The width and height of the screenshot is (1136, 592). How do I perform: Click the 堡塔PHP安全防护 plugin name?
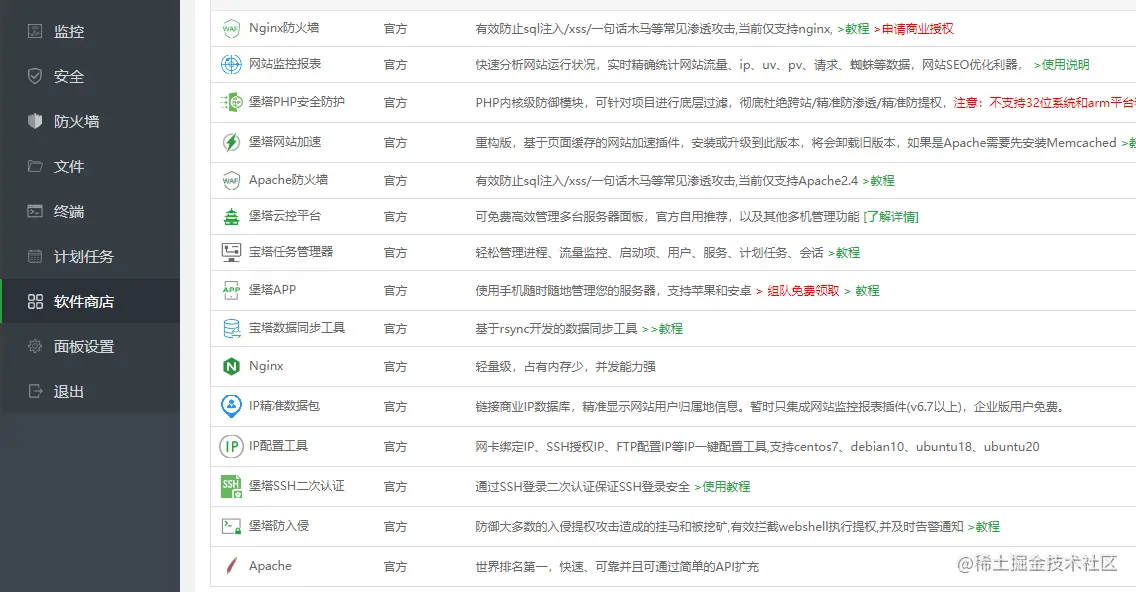click(x=297, y=101)
